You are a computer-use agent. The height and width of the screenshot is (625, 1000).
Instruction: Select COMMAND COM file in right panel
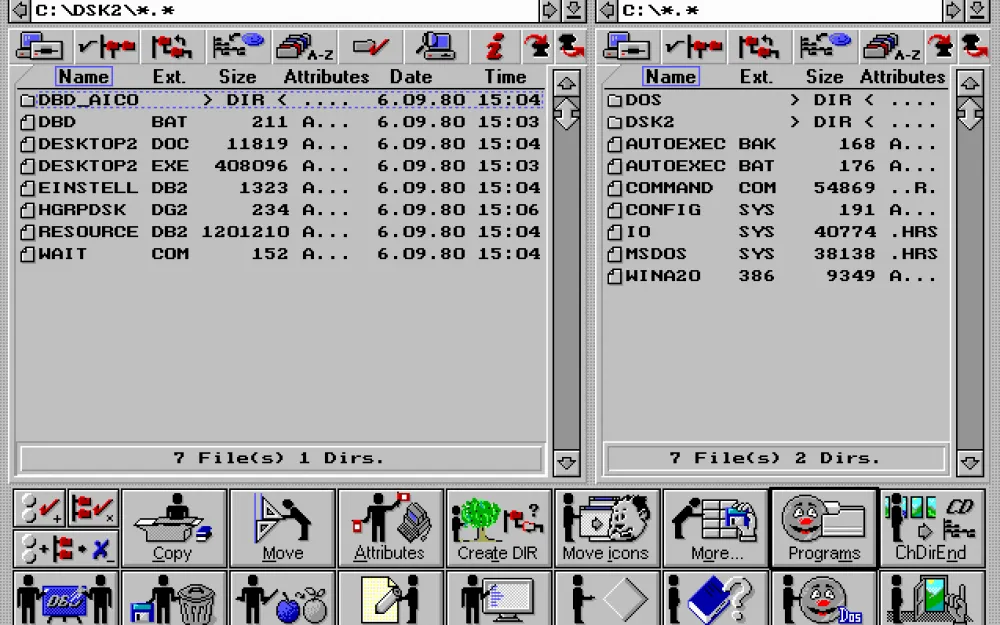point(775,188)
